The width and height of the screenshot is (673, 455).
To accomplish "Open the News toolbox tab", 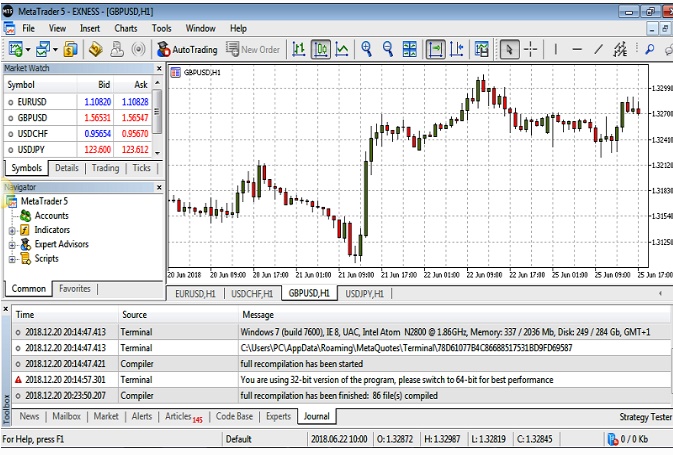I will [x=29, y=416].
